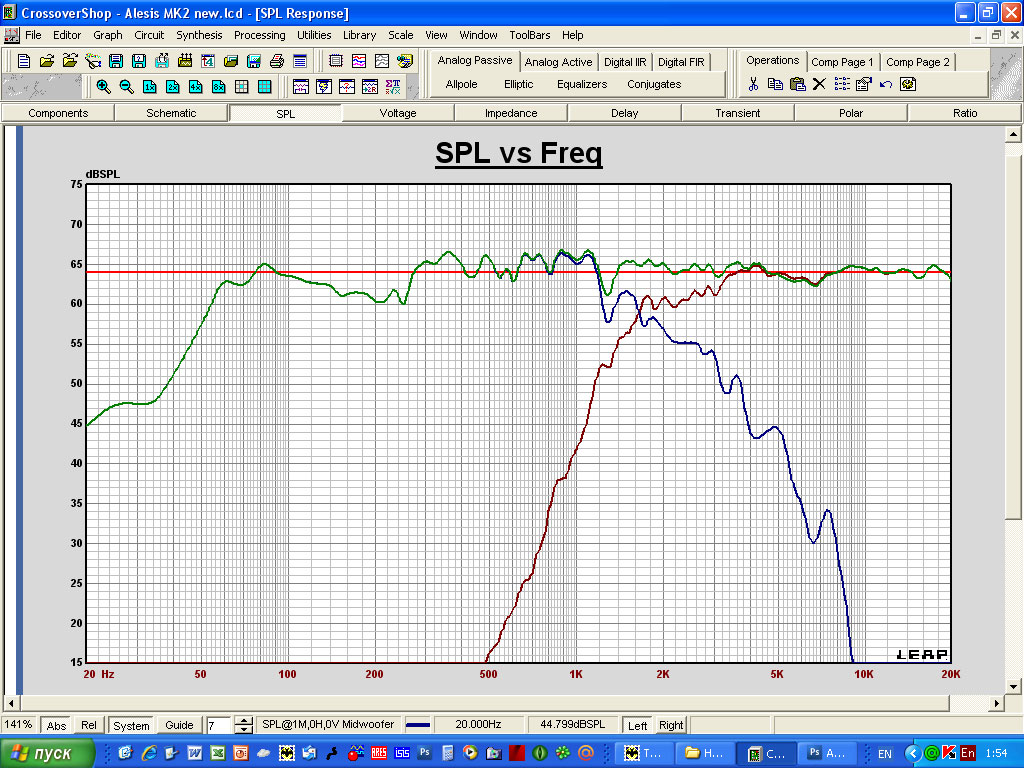Click the Equalizers button
The image size is (1024, 768).
click(582, 84)
